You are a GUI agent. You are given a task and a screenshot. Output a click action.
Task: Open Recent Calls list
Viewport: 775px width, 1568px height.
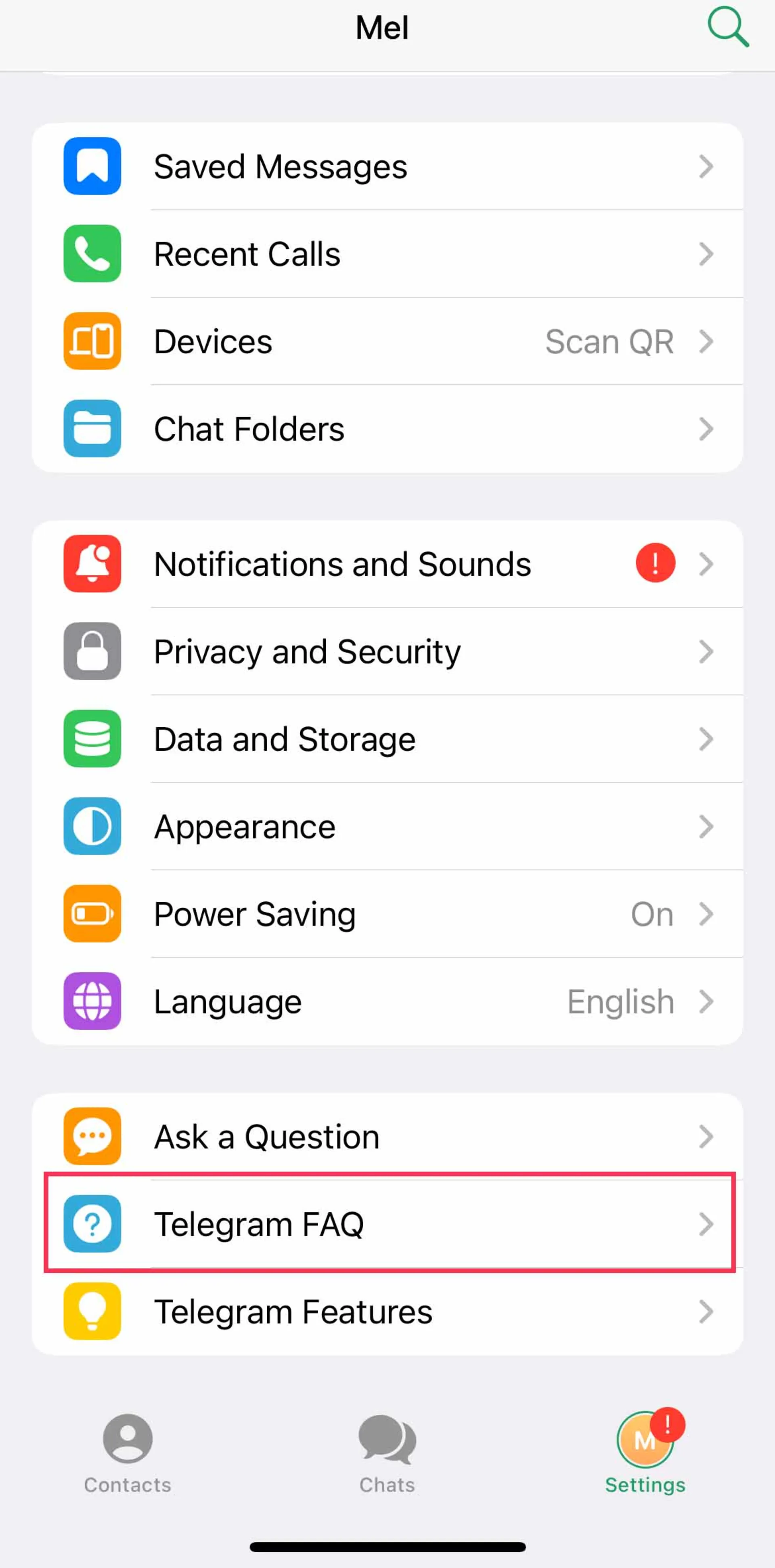[x=387, y=253]
